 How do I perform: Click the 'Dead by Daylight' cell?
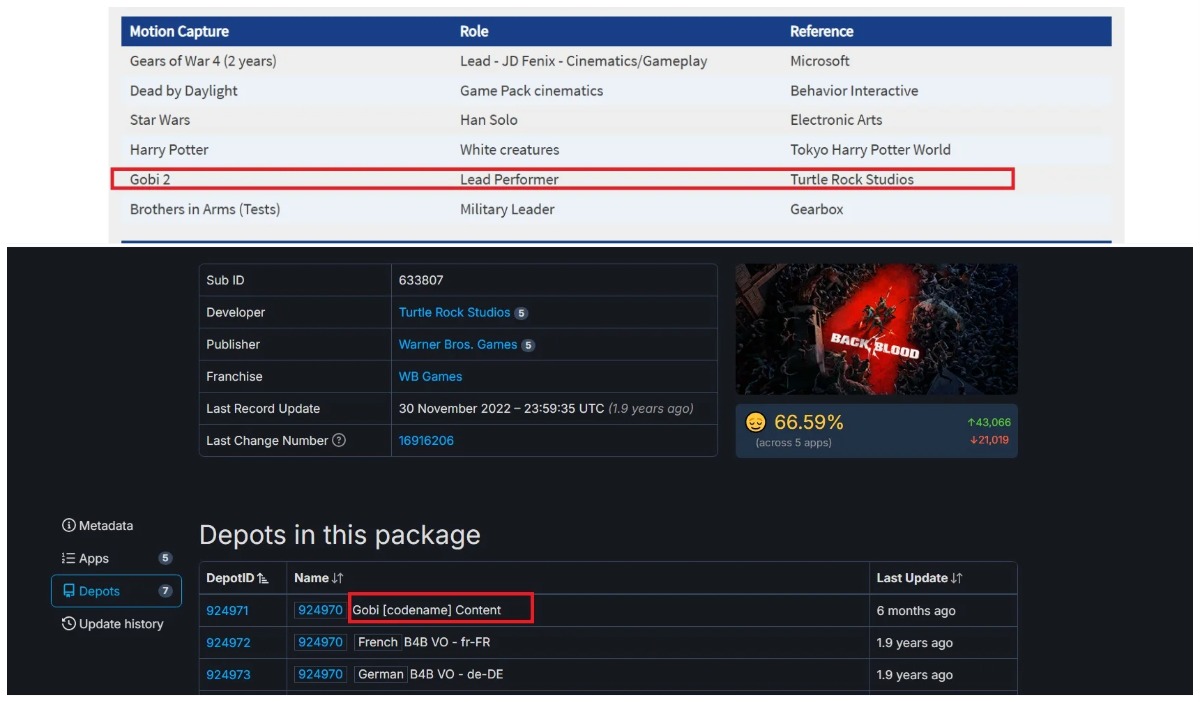point(184,91)
